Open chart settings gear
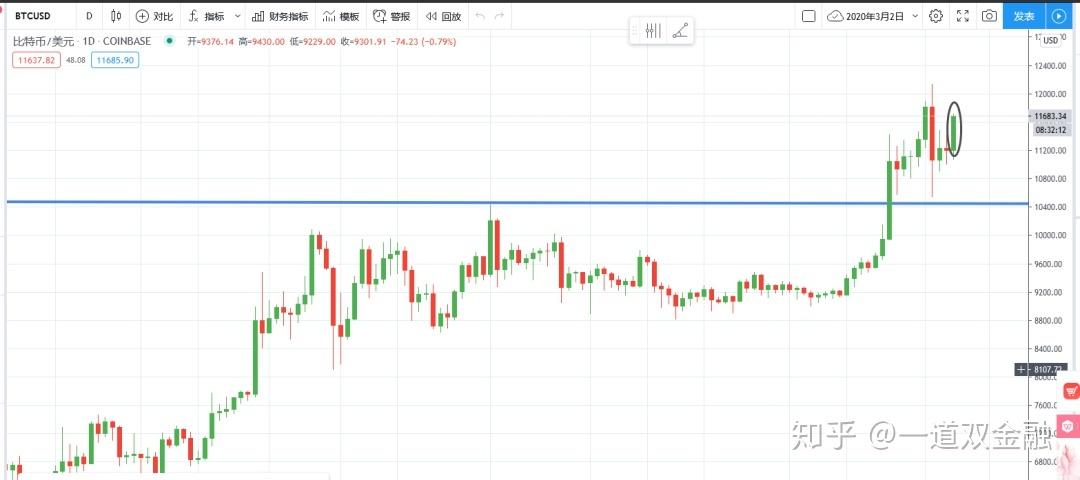Screen dimensions: 1080x480 pos(936,16)
